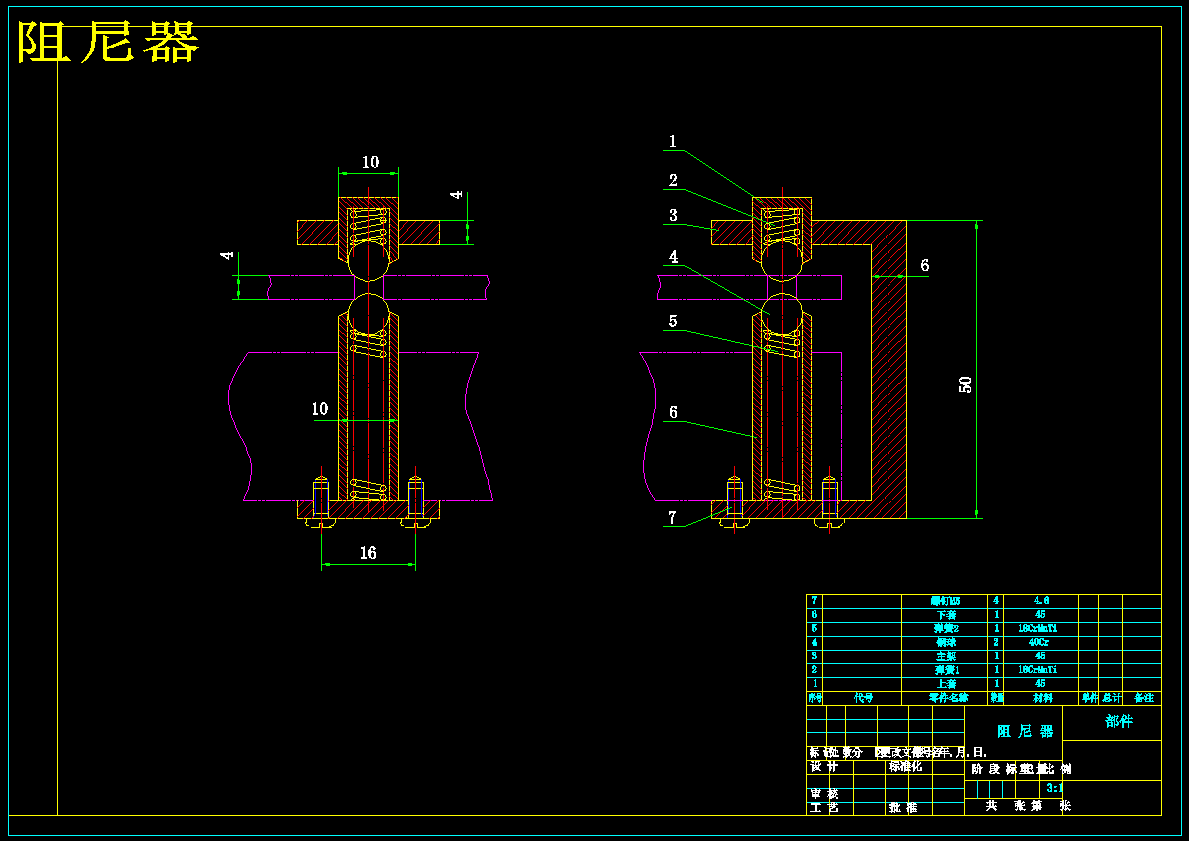Click the 4 dimension beside the magenta bar
This screenshot has height=841, width=1189.
[x=227, y=256]
